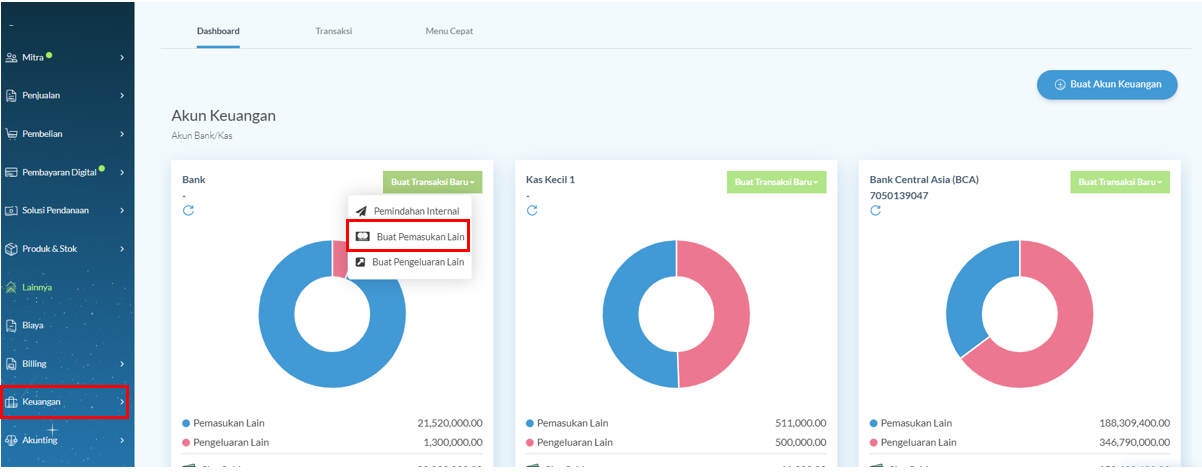Open the Biaya sidebar menu
This screenshot has height=473, width=1202.
click(x=66, y=326)
